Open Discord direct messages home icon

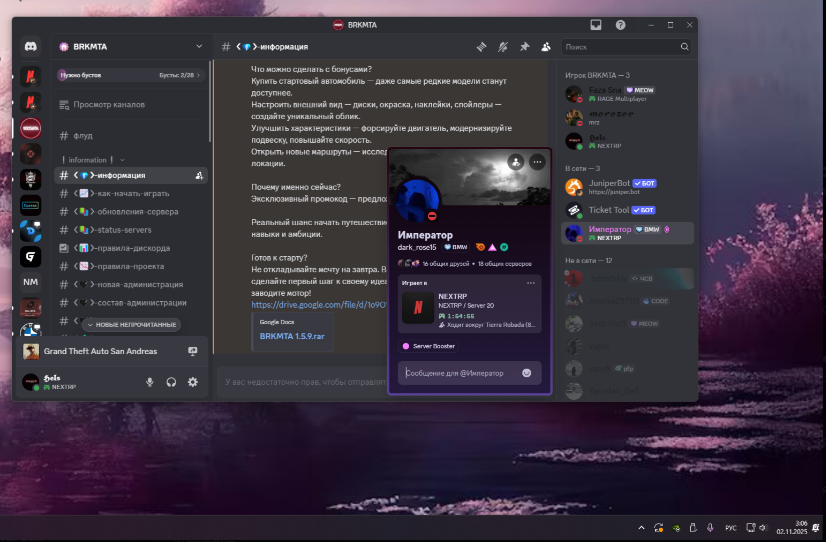coord(31,47)
